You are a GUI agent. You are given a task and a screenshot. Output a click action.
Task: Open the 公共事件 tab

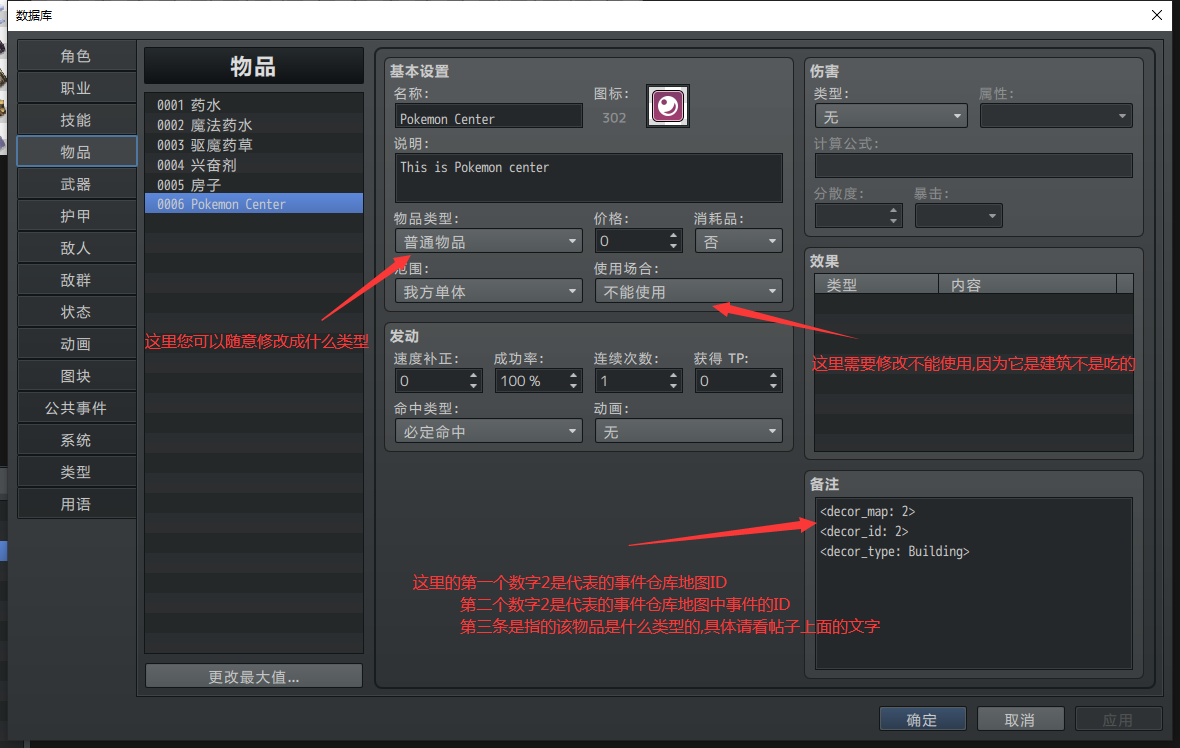point(76,408)
